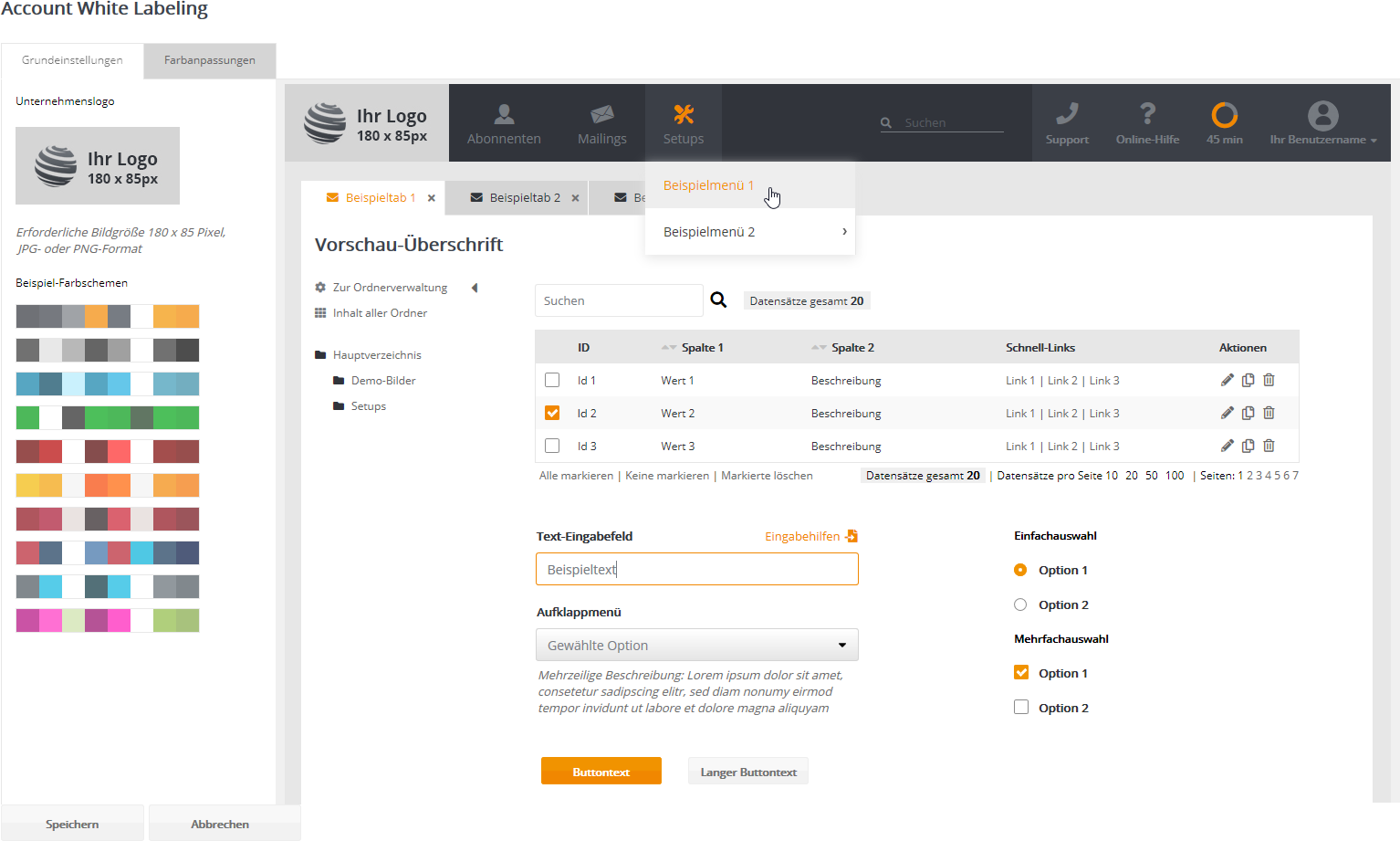Screen dimensions: 1400x841
Task: Click the pencil edit icon for Id 1
Action: (1227, 380)
